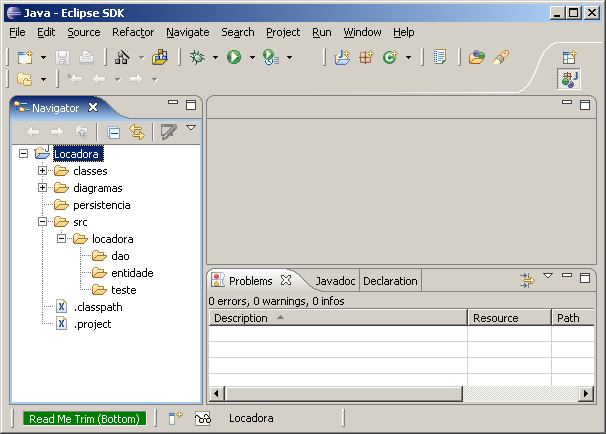Sort by the Description column header
Screen dimensions: 606x434
point(240,318)
